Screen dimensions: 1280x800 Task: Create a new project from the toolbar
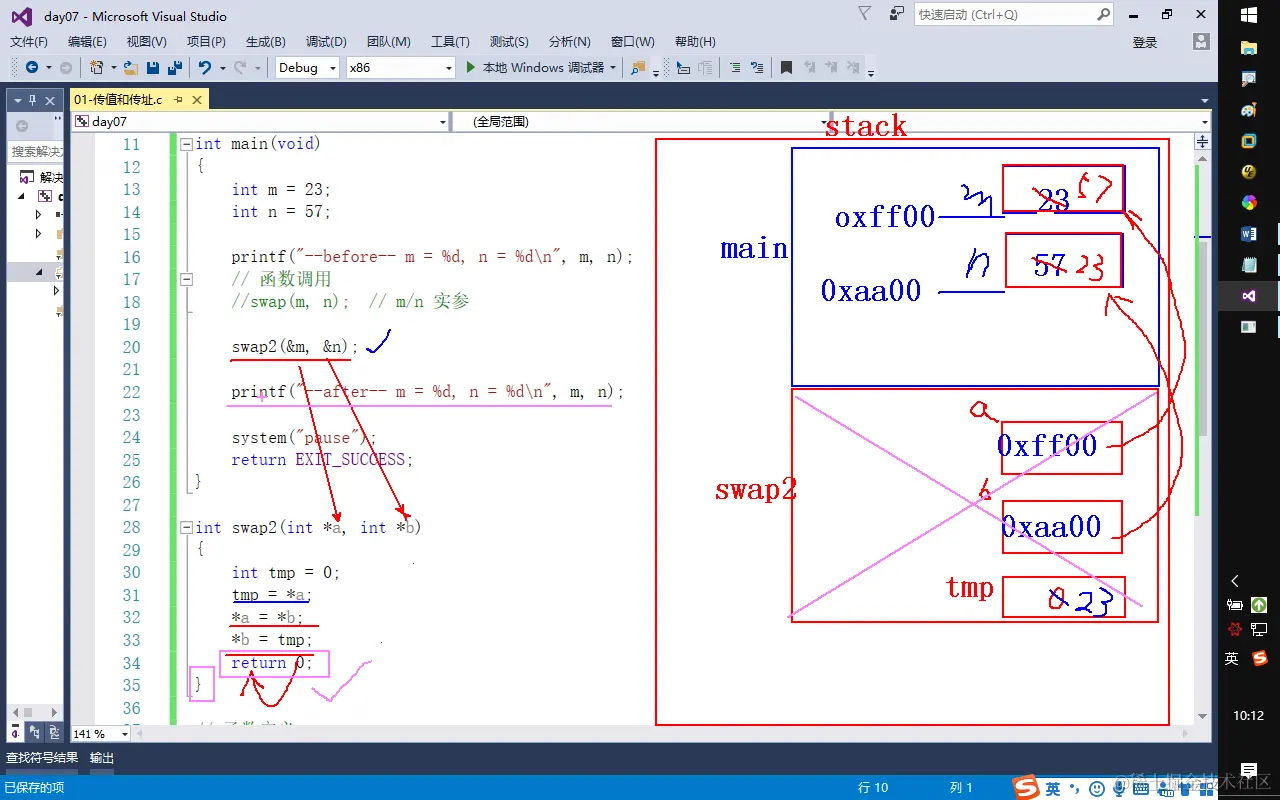[x=96, y=68]
